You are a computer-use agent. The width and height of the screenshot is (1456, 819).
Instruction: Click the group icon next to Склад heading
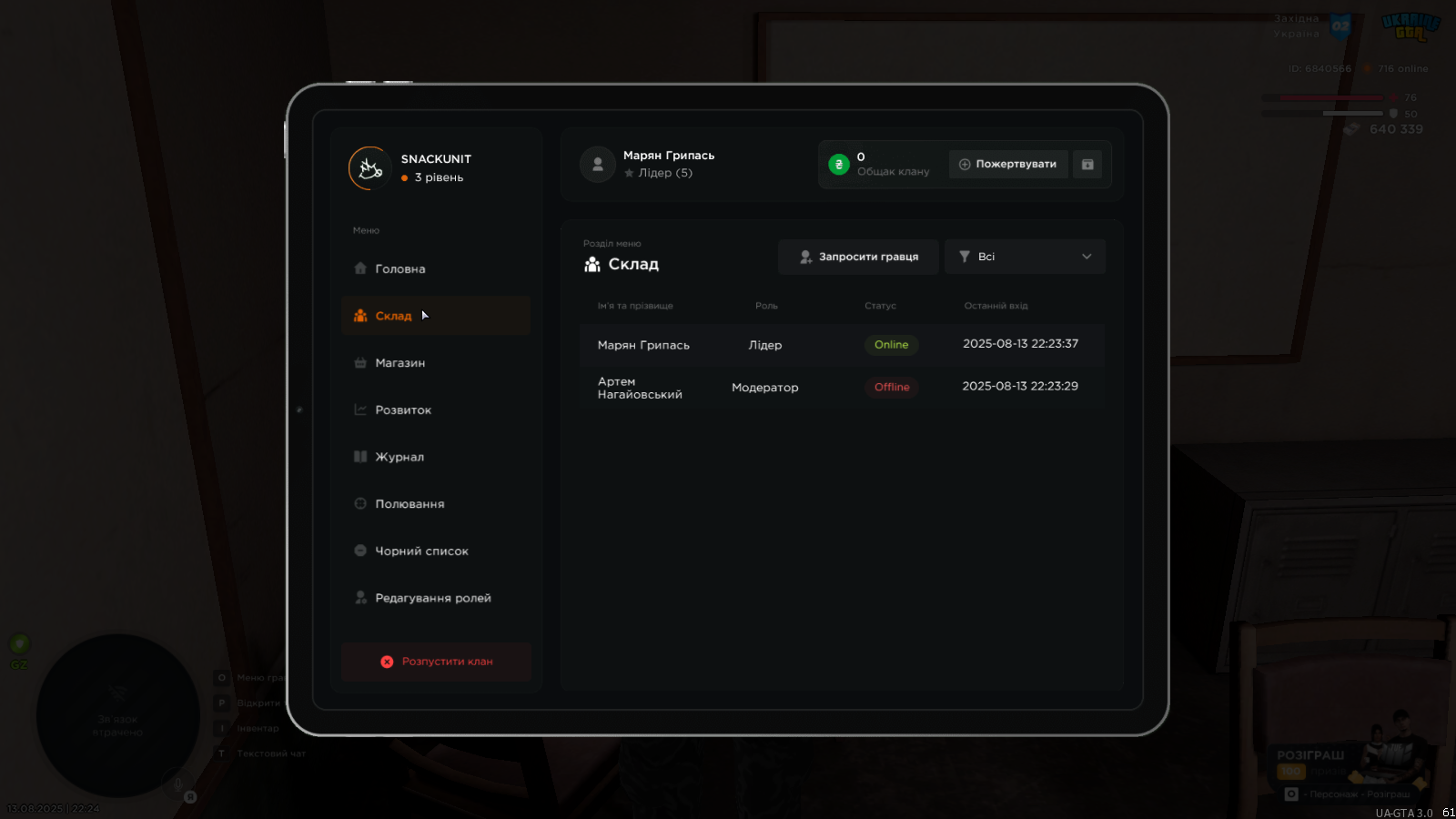592,264
